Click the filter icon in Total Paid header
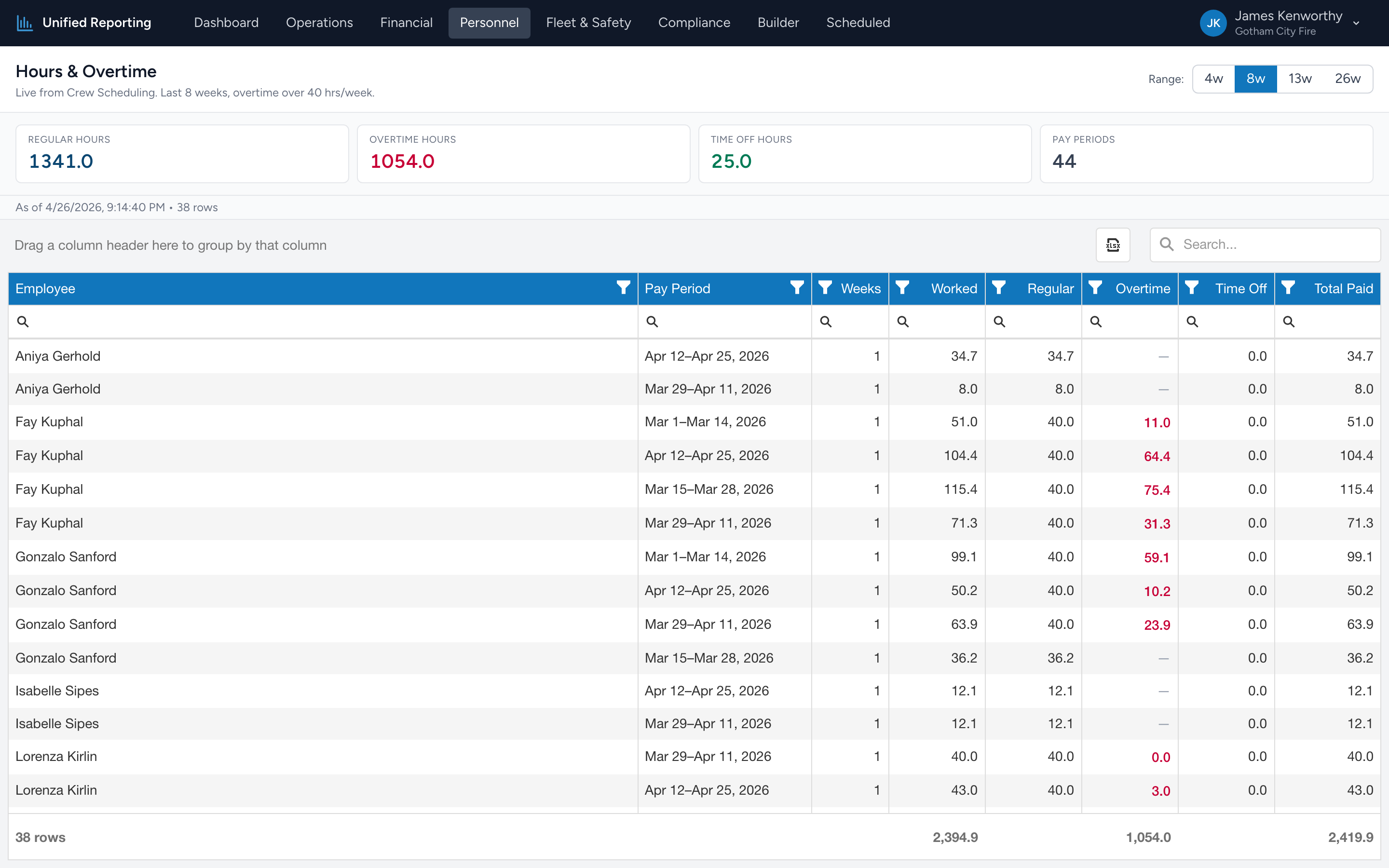 (1288, 287)
